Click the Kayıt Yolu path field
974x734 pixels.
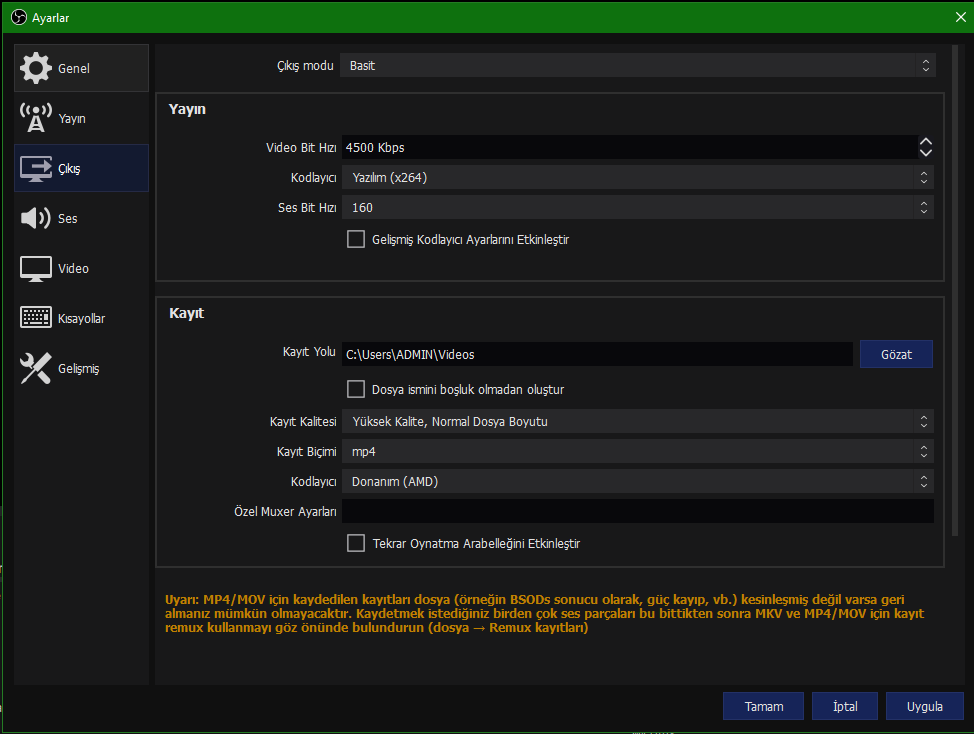pos(598,354)
